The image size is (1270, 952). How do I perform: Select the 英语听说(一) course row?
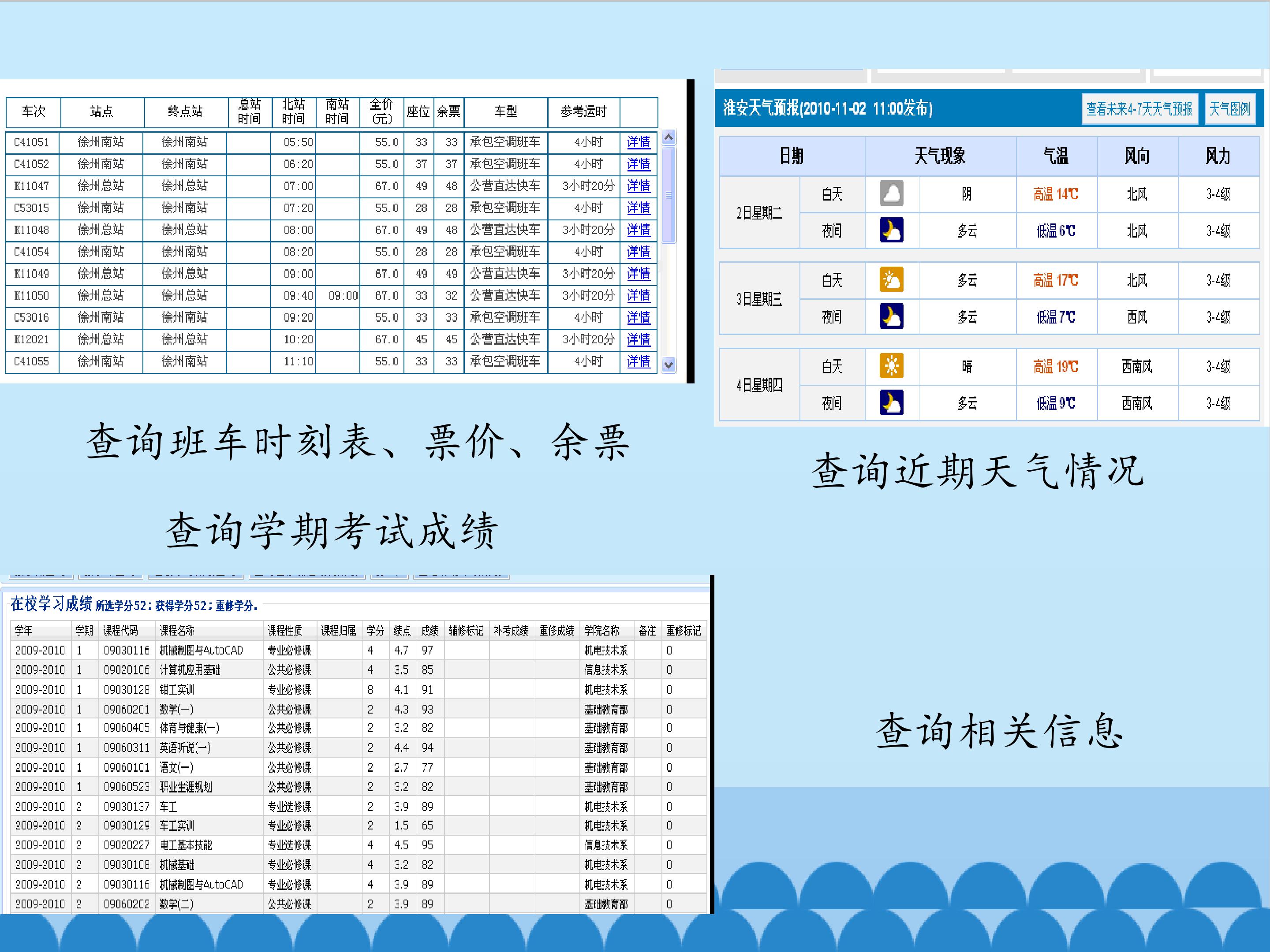[x=358, y=747]
